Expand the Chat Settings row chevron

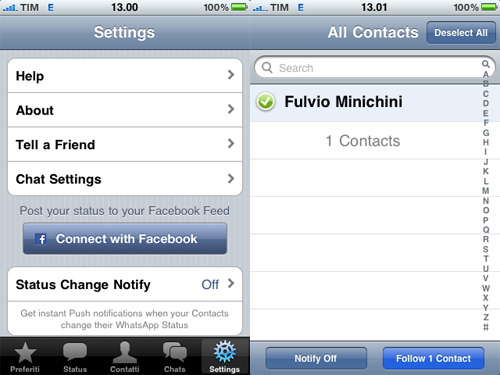(x=231, y=178)
